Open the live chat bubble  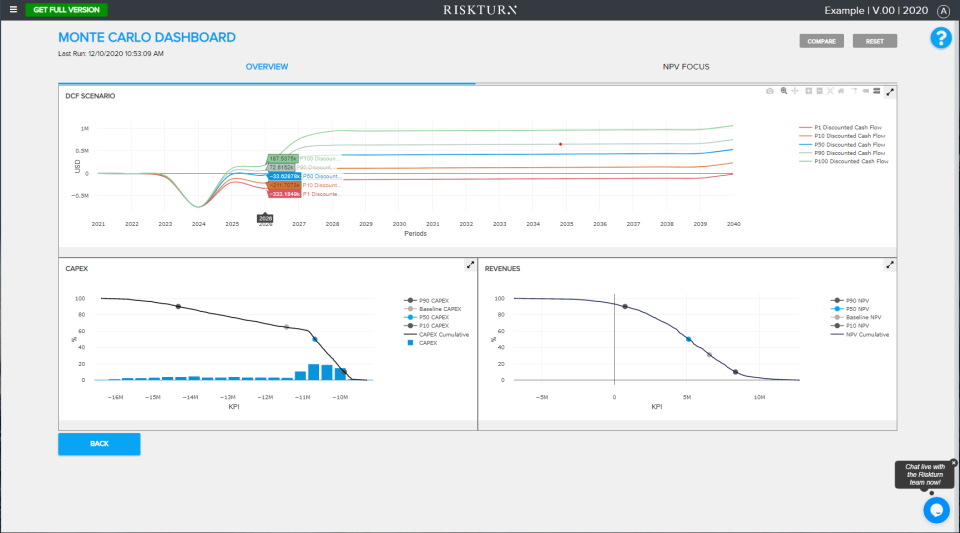pos(936,510)
